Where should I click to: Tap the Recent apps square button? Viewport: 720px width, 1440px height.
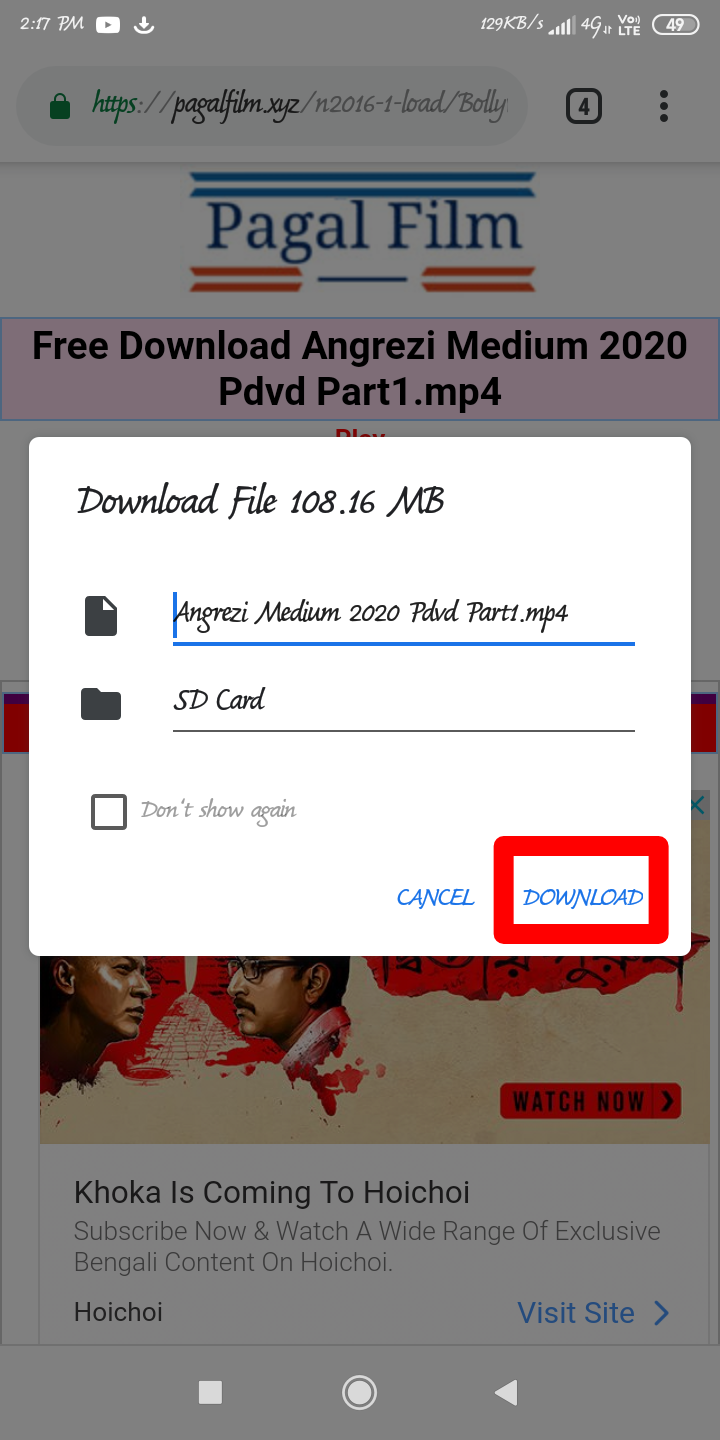pyautogui.click(x=211, y=1392)
